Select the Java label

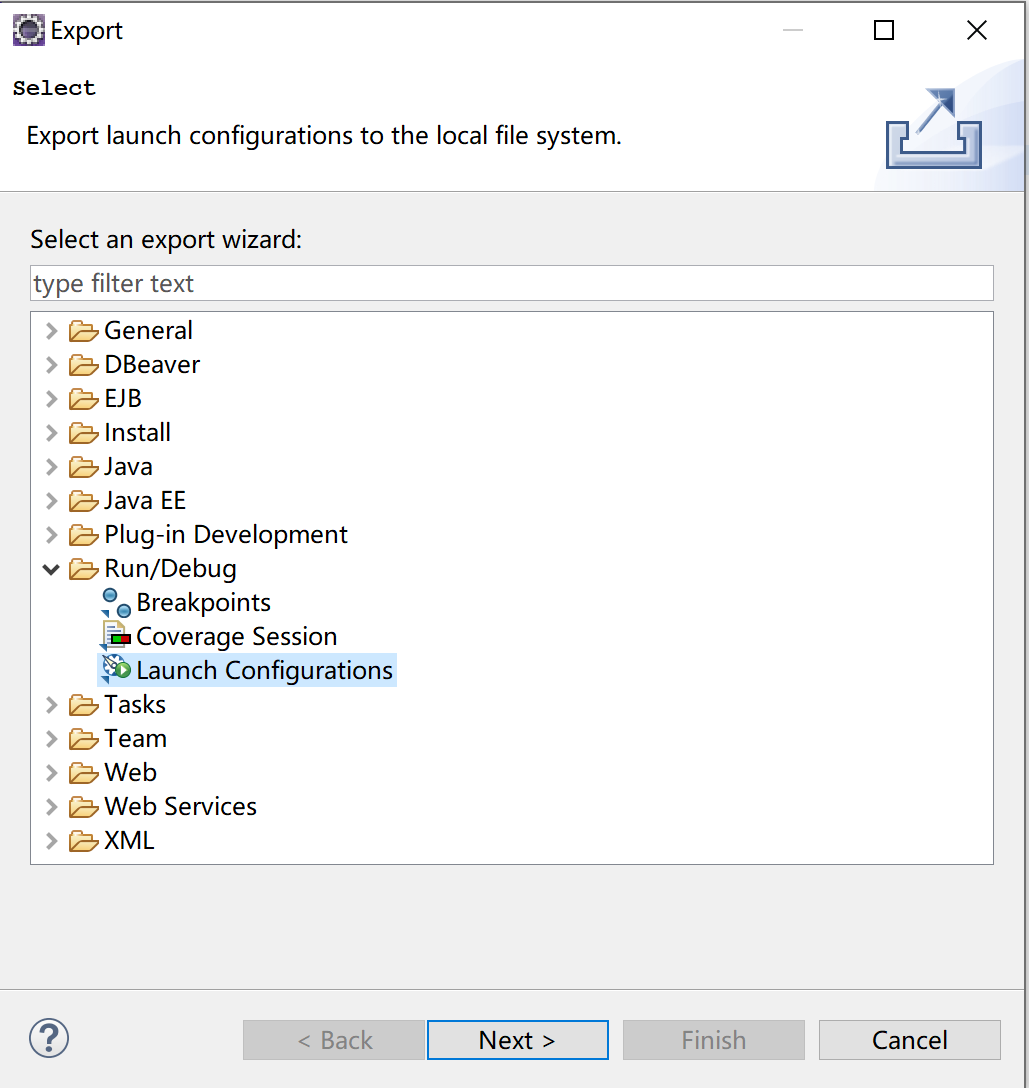[x=128, y=466]
